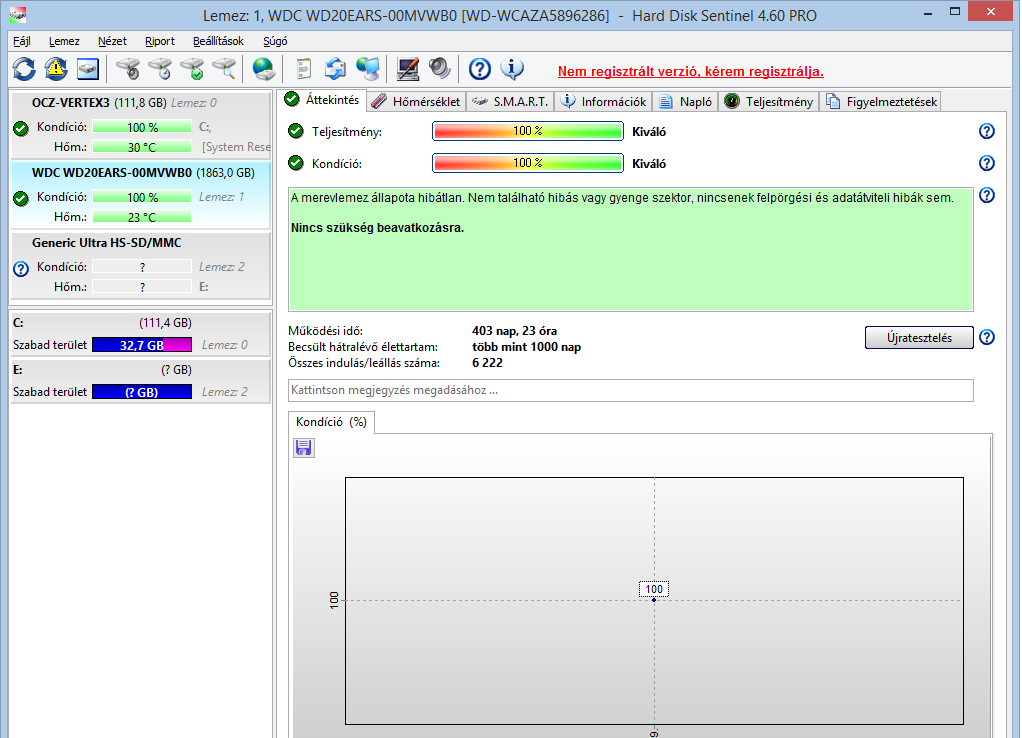
Task: Click the C: free space 32,7 GB bar
Action: tap(142, 345)
